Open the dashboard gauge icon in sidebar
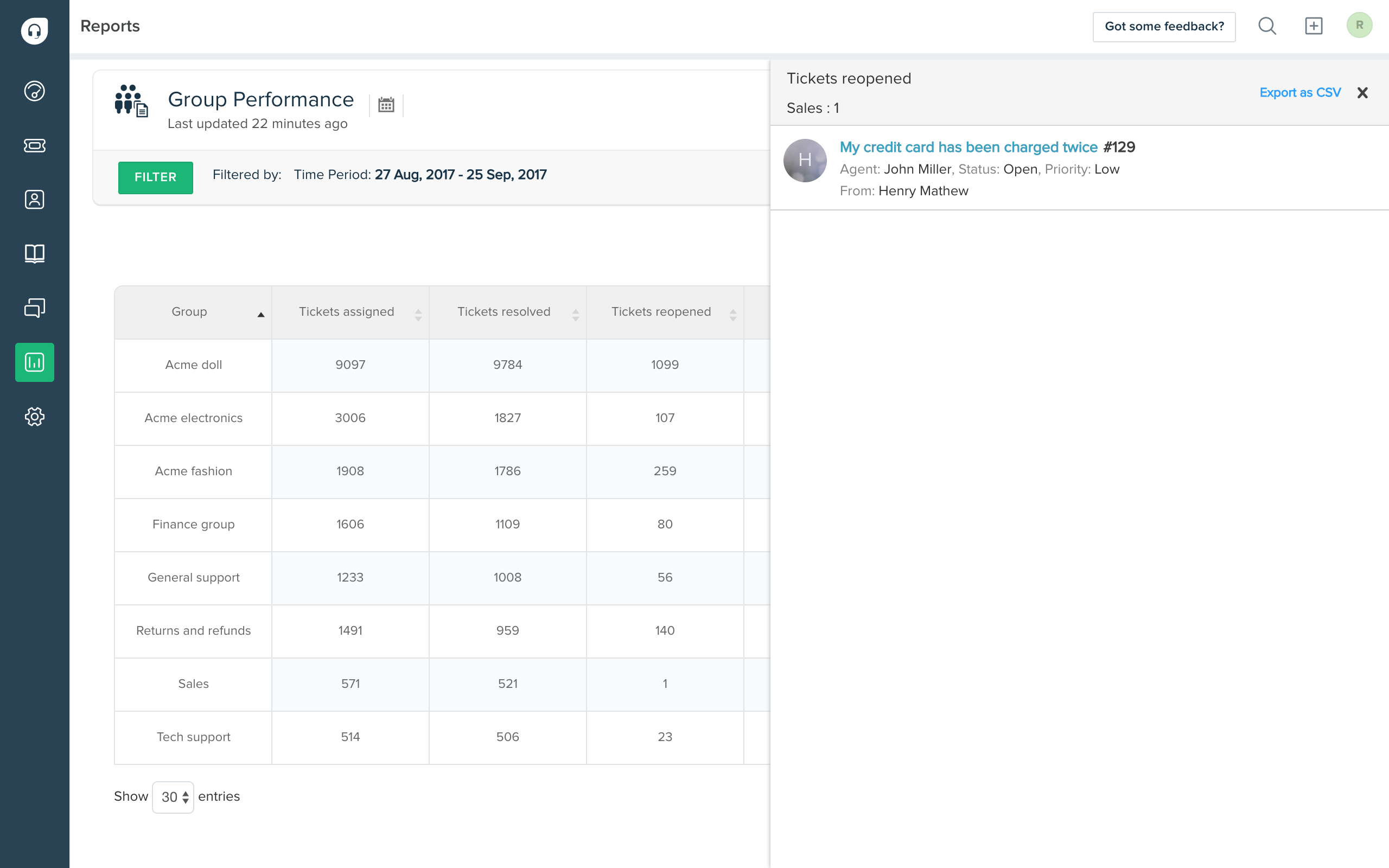Viewport: 1389px width, 868px height. point(34,91)
